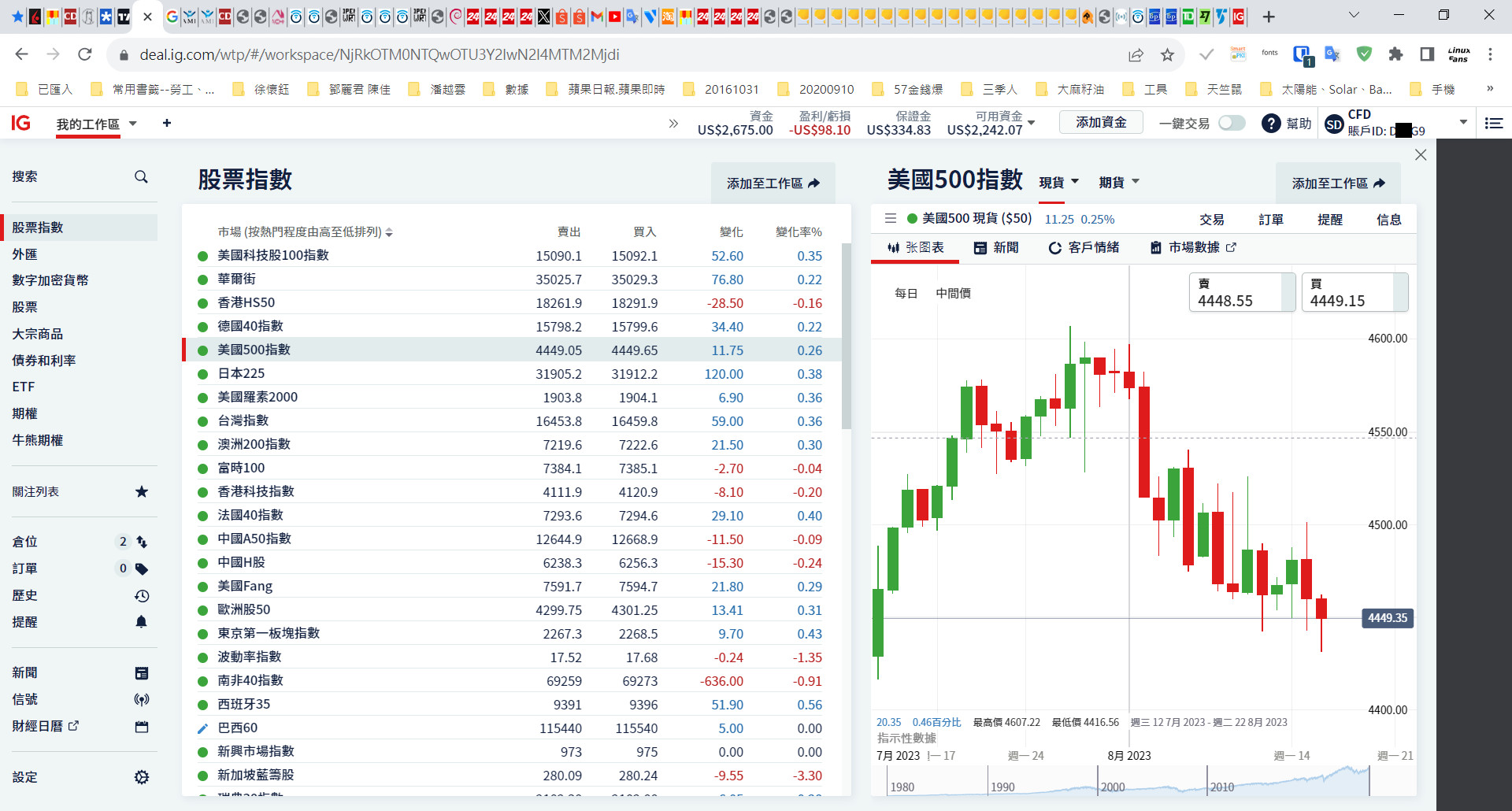Click the alerts bell icon beside 提醒
The width and height of the screenshot is (1512, 811).
click(142, 622)
